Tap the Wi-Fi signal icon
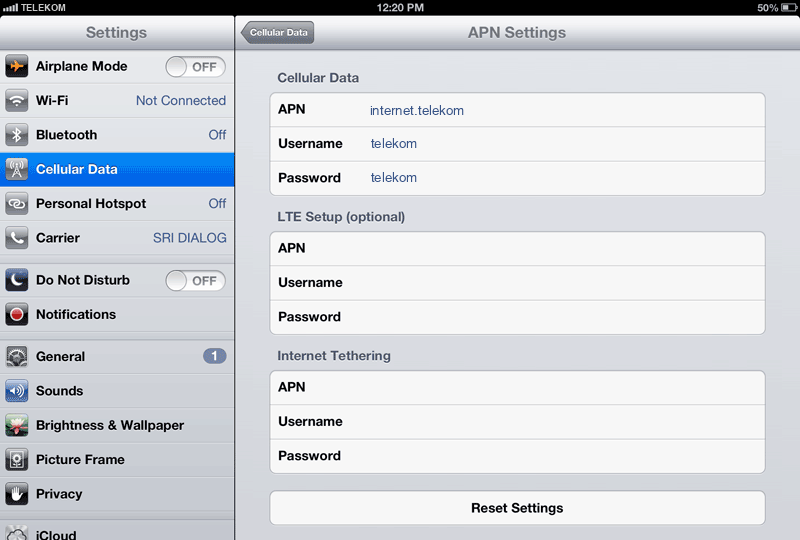This screenshot has height=540, width=800. [16, 101]
